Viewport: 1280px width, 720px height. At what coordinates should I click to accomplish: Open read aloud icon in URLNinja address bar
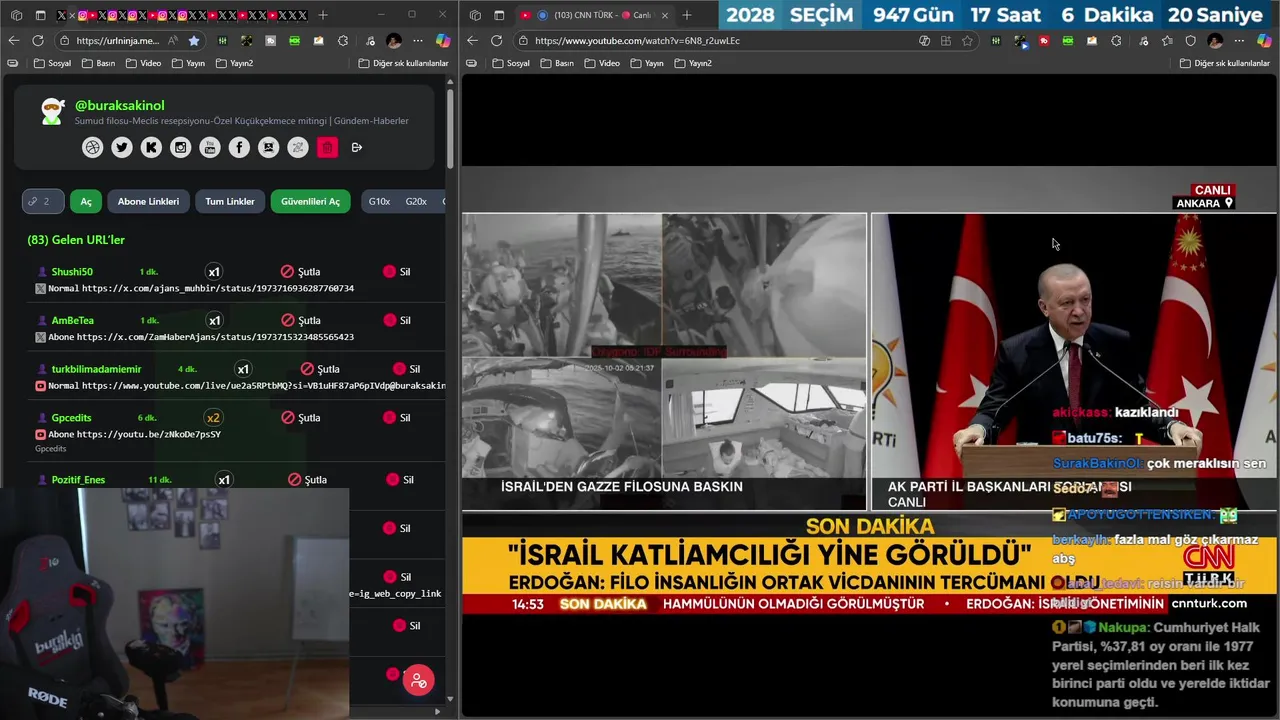173,40
